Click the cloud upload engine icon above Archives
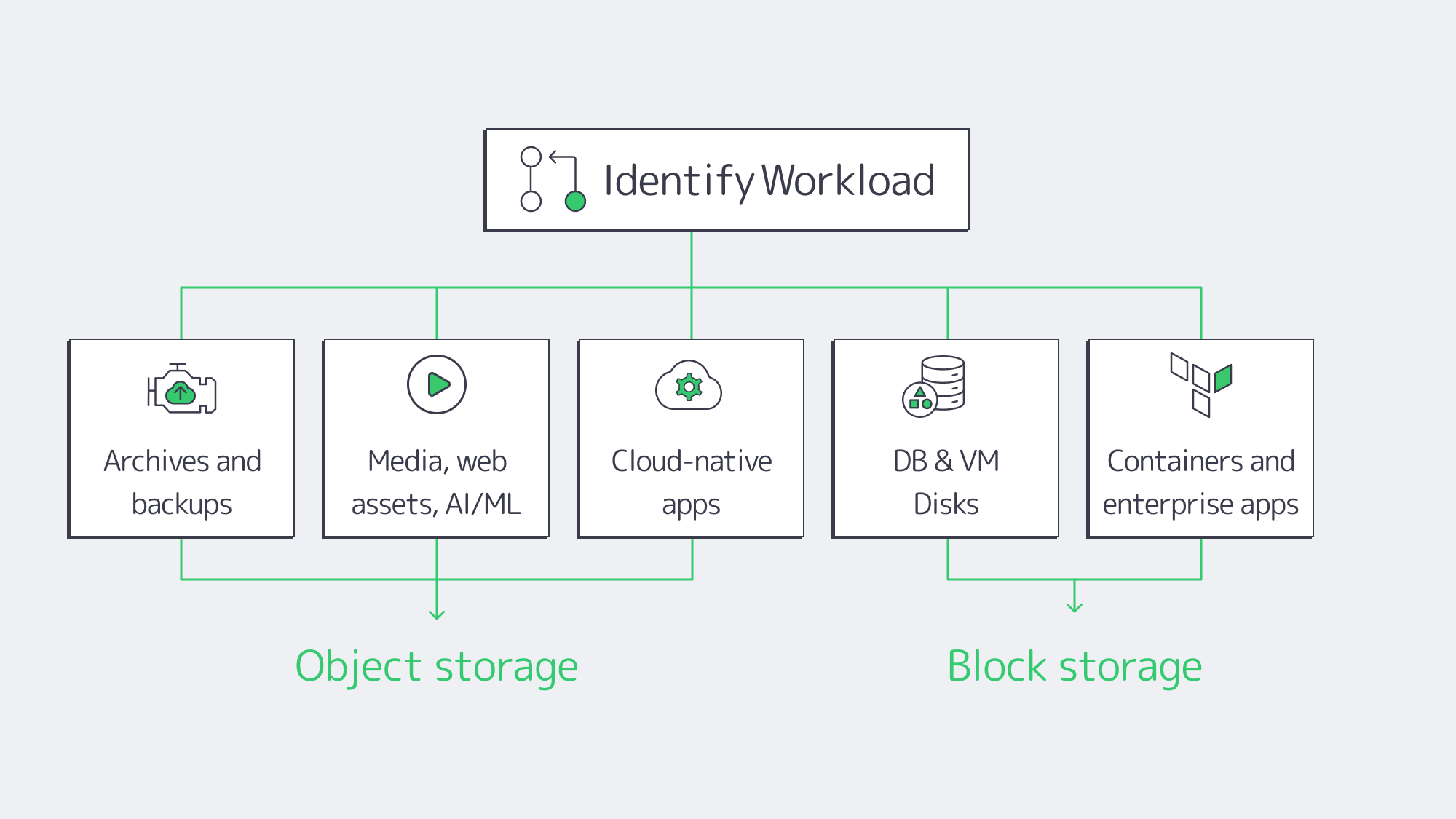Viewport: 1456px width, 819px height. click(182, 389)
